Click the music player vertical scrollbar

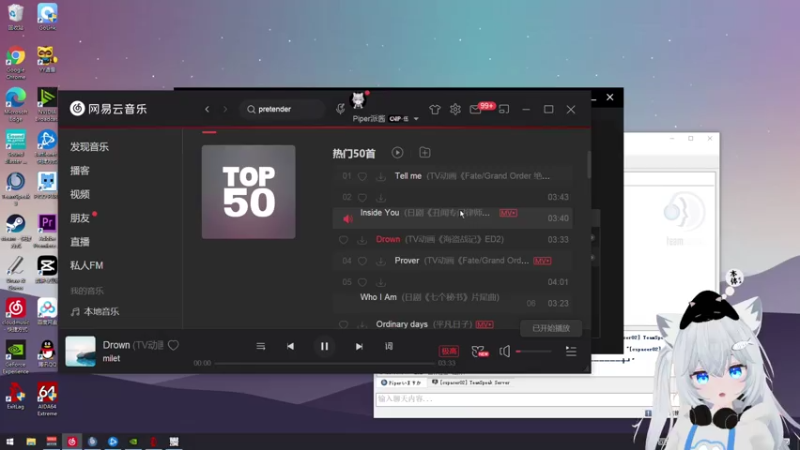[589, 164]
